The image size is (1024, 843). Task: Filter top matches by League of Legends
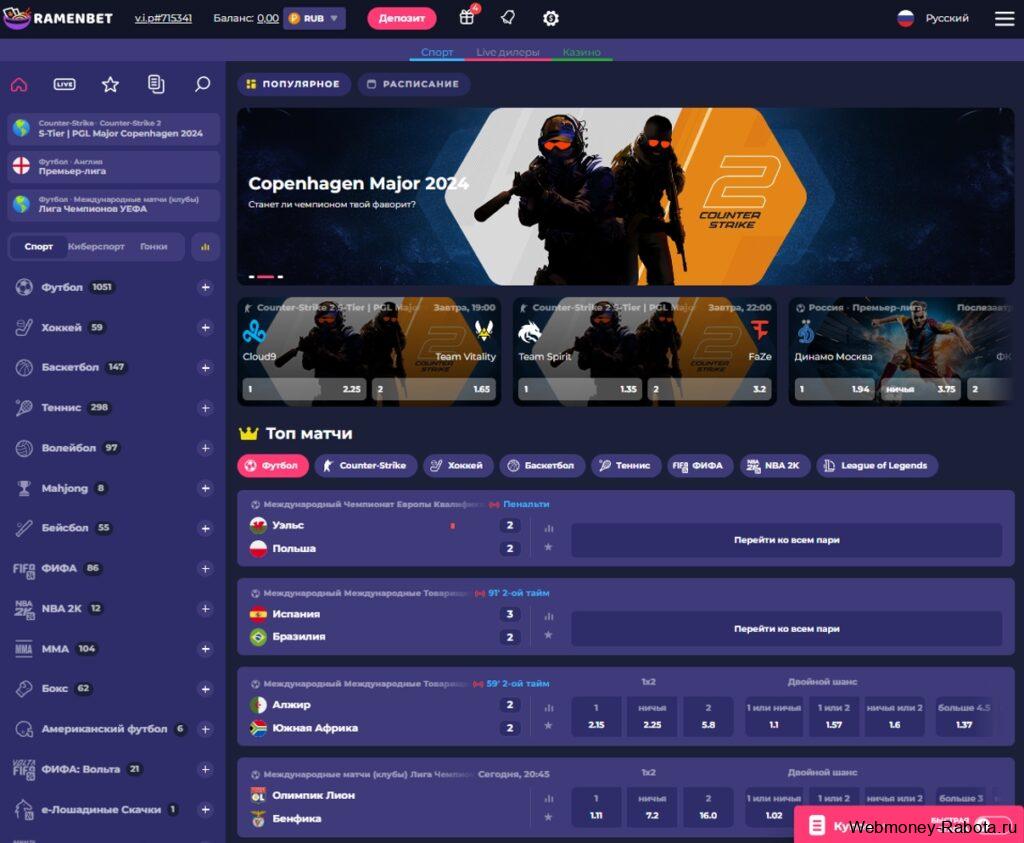pos(876,466)
